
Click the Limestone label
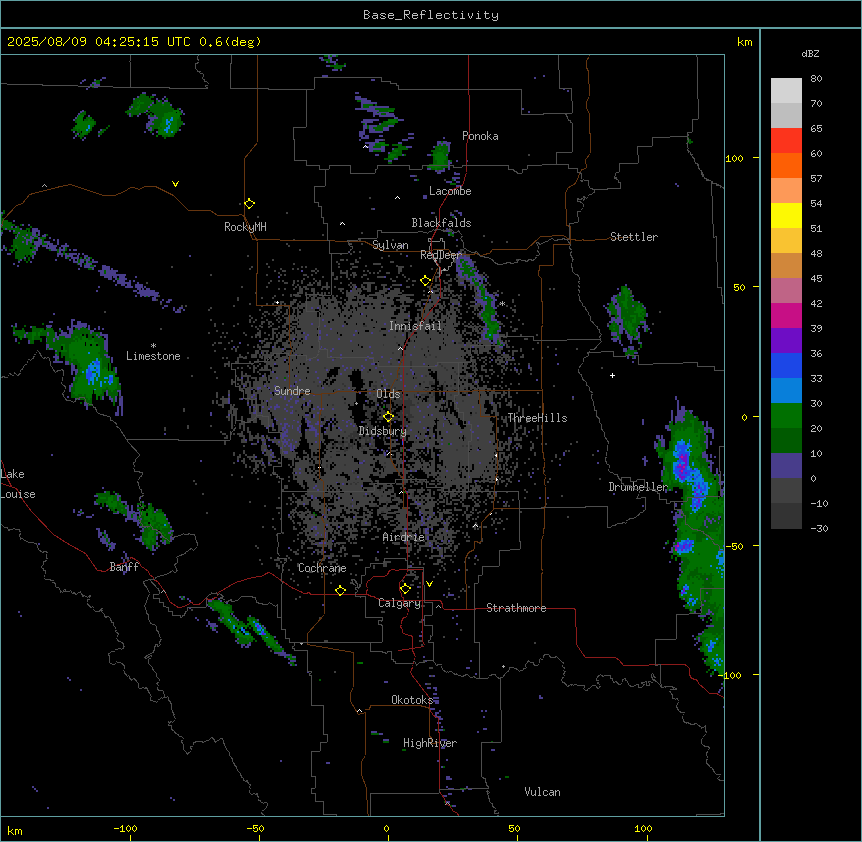[153, 356]
